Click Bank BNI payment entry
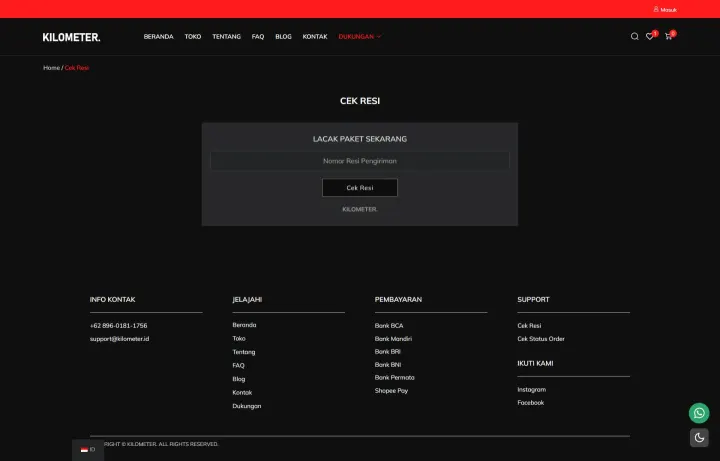This screenshot has width=720, height=461. point(388,365)
